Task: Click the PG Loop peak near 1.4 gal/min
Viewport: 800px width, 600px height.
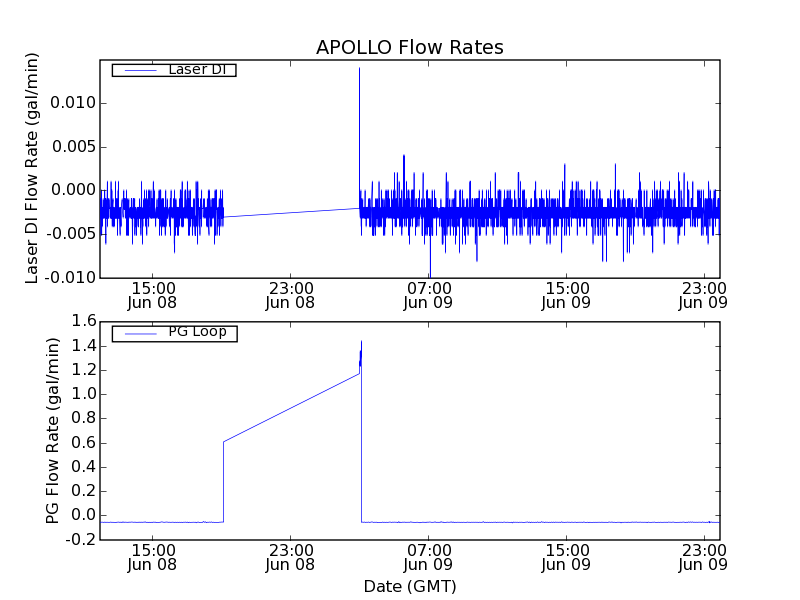Action: [x=361, y=342]
